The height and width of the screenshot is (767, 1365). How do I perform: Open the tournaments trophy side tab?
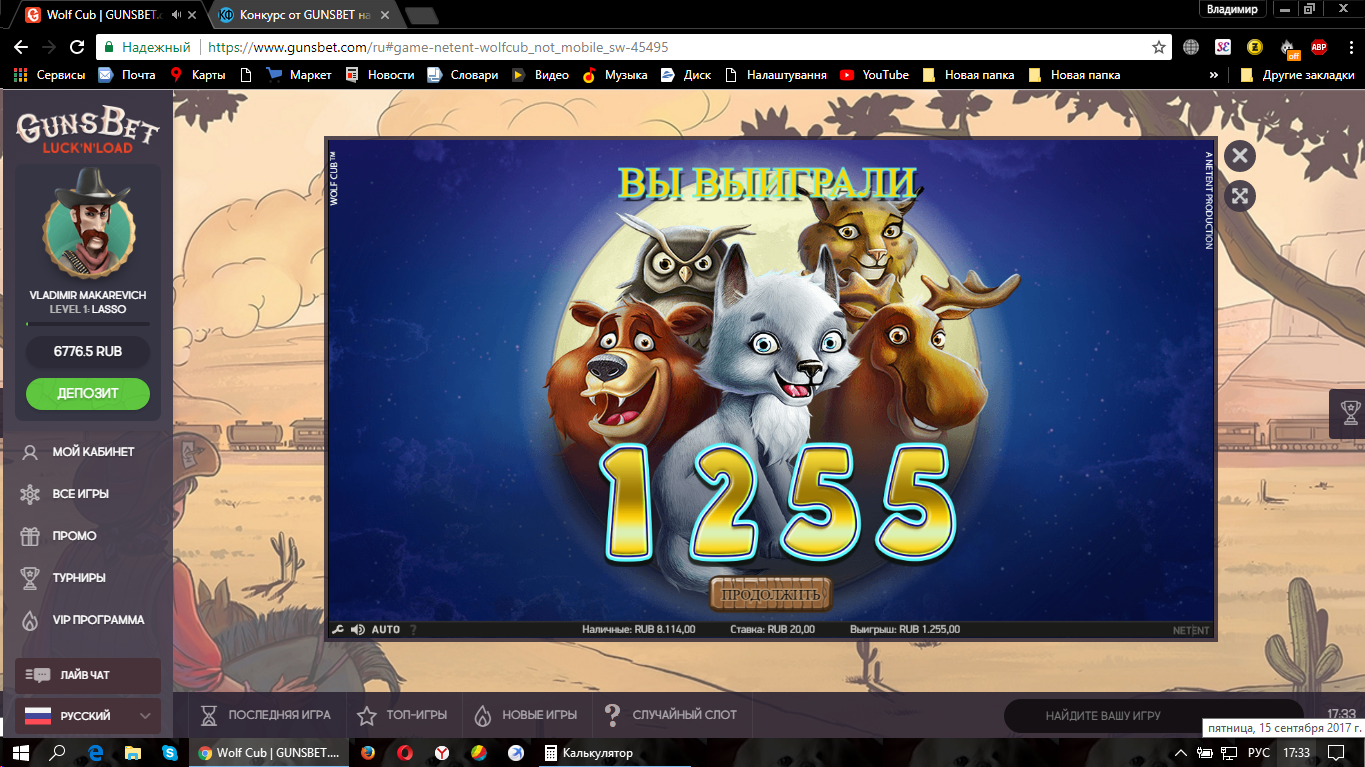[x=1349, y=413]
